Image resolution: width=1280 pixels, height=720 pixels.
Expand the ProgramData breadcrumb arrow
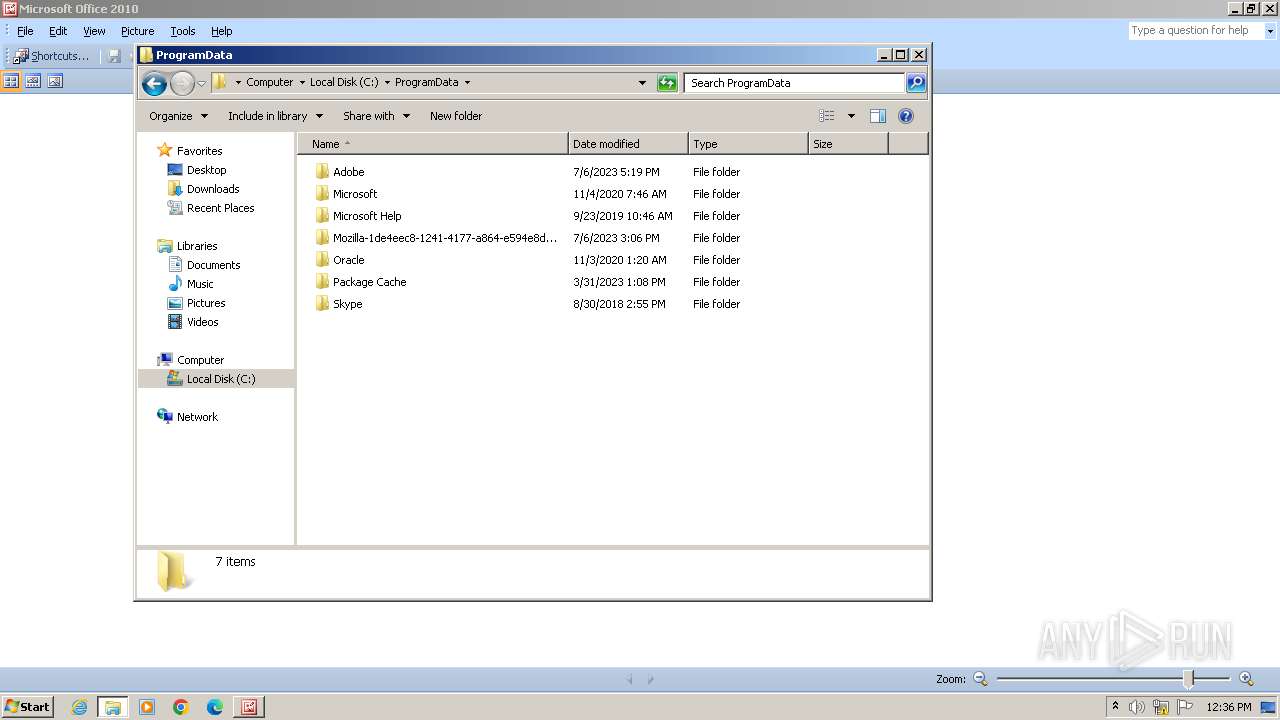(x=467, y=83)
